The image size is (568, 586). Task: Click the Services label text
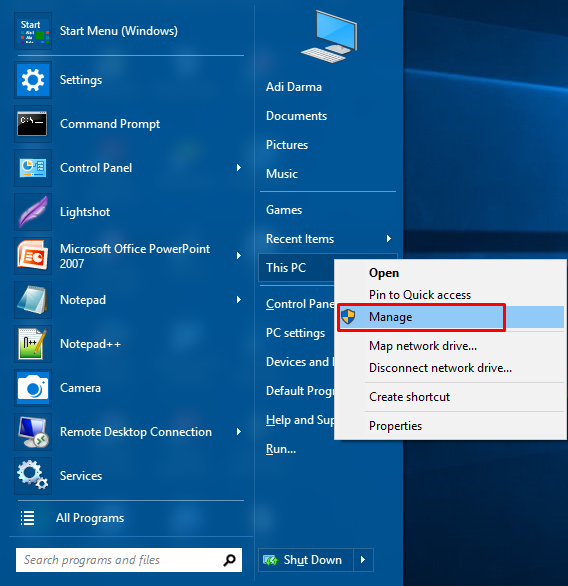click(x=81, y=476)
